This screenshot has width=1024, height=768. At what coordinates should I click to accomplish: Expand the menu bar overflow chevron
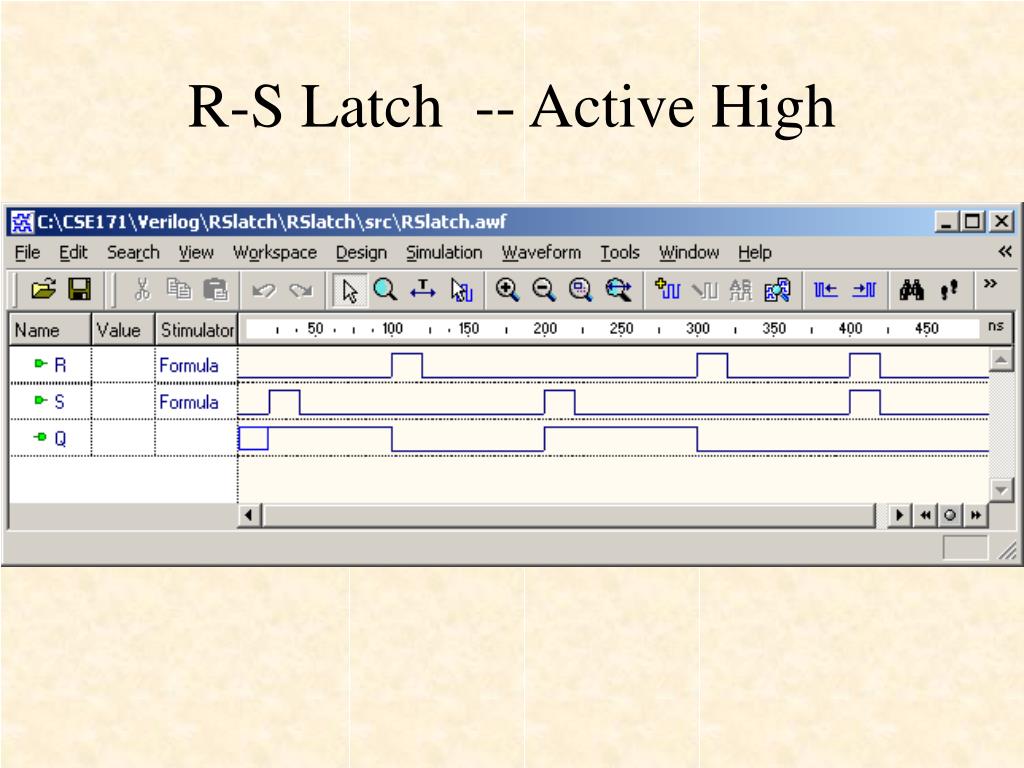[1005, 251]
